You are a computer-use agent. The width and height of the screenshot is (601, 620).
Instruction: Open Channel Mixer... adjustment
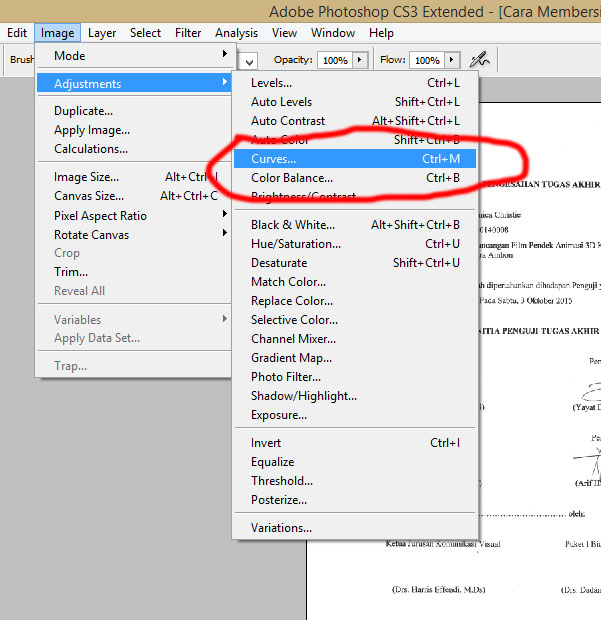click(x=355, y=338)
